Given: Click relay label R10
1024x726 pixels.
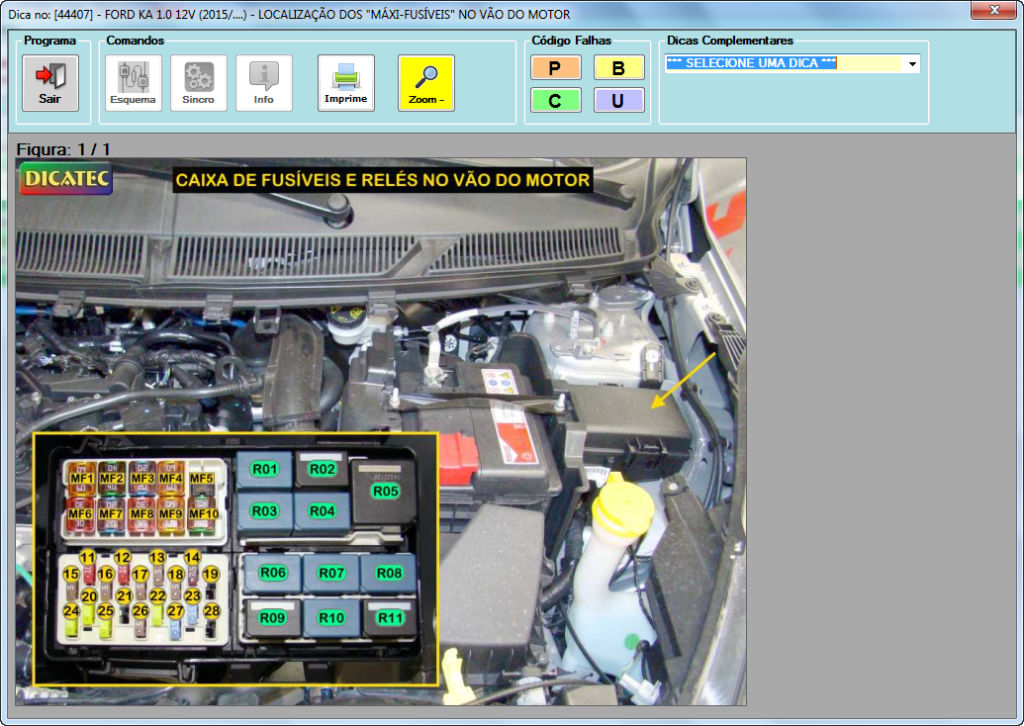Looking at the screenshot, I should pos(332,618).
